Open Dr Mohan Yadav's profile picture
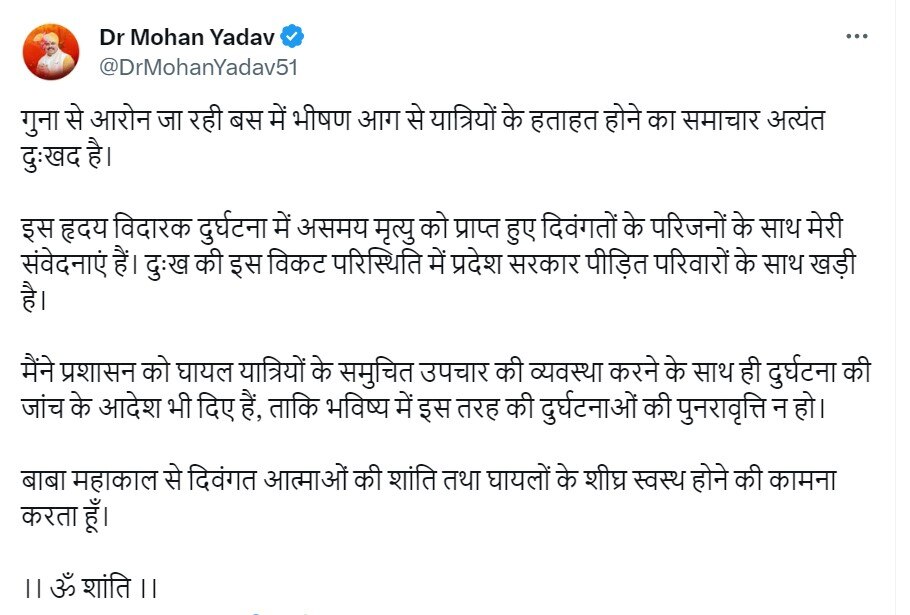Viewport: 910px width, 615px height. tap(51, 52)
